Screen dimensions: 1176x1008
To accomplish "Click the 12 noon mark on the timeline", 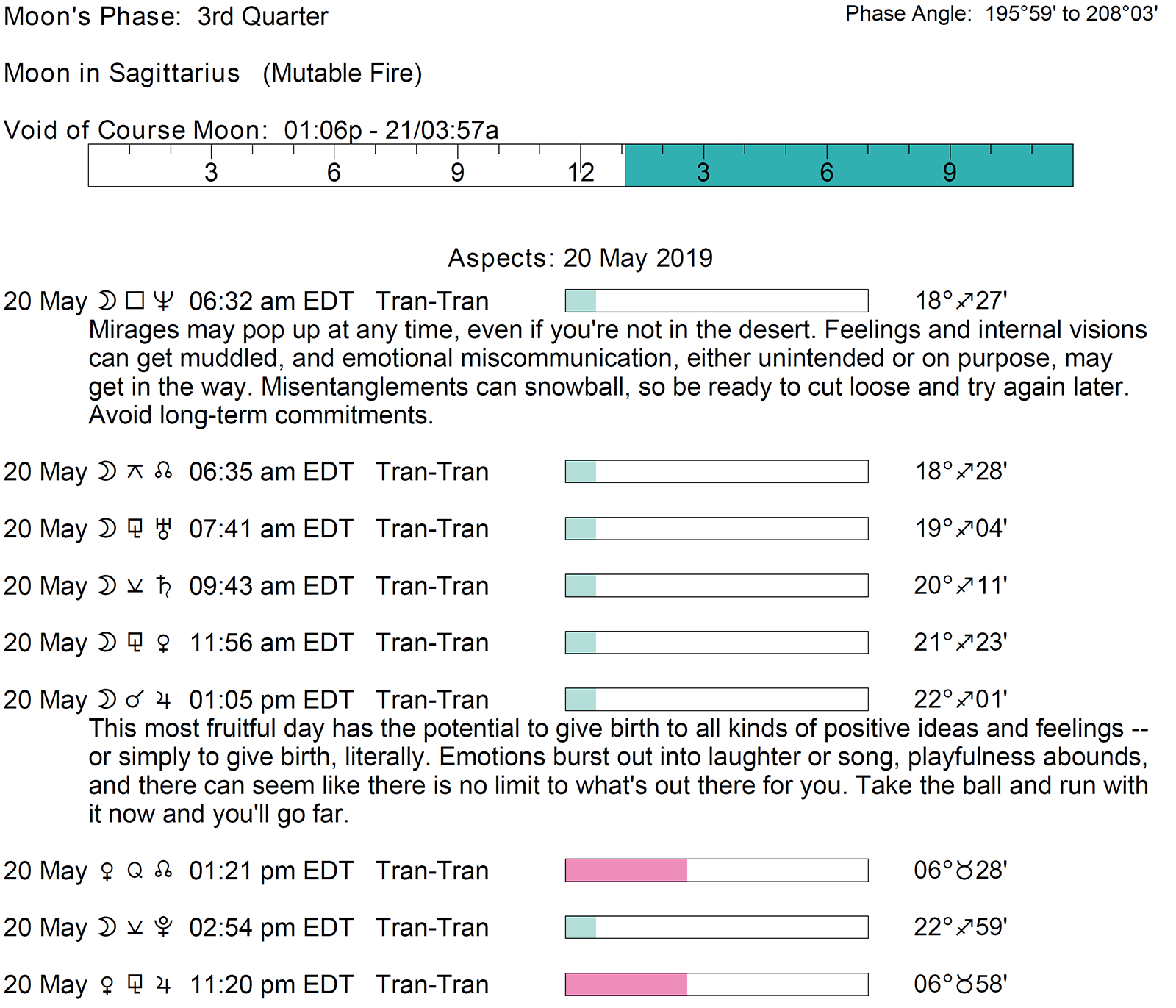I will (x=581, y=172).
